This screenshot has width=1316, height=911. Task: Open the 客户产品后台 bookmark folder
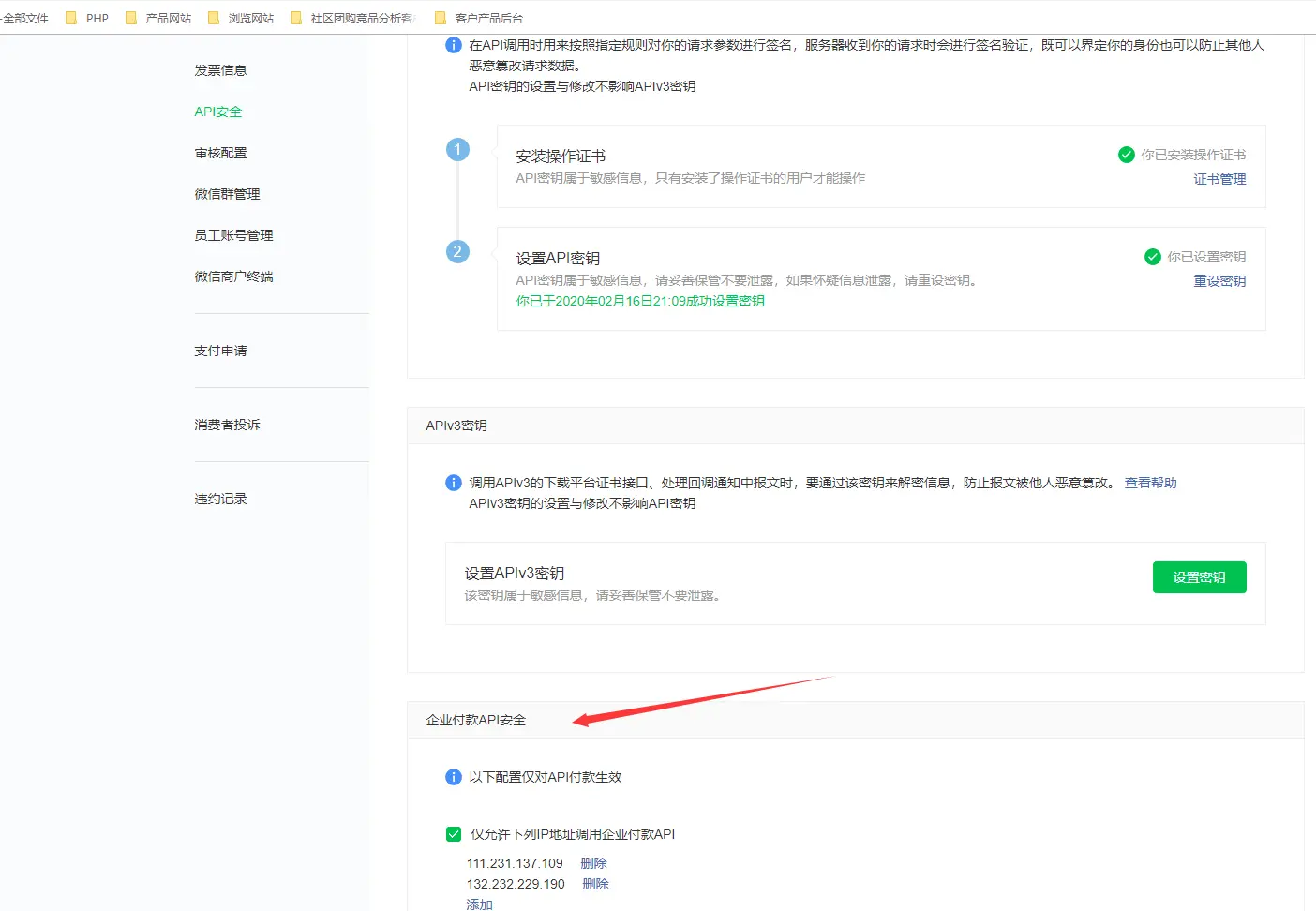479,18
